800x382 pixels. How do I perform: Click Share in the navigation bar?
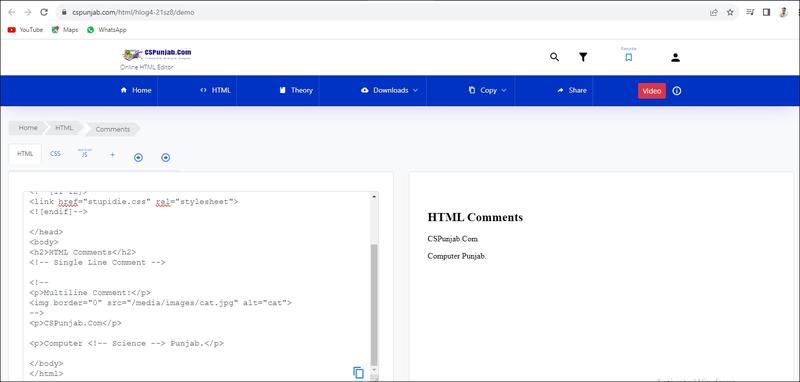click(x=571, y=90)
